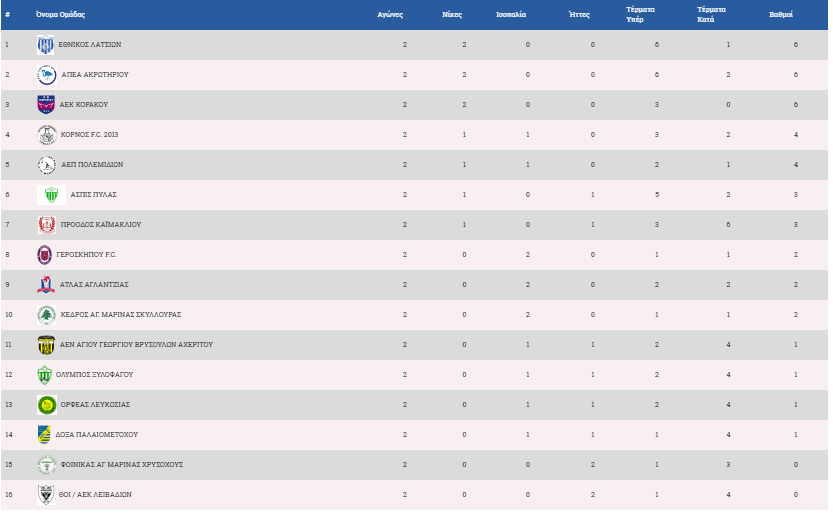Select the ΑΤΛΑΣ ΑΓΛΑΝΤΖΙΑΣ team logo

click(46, 285)
